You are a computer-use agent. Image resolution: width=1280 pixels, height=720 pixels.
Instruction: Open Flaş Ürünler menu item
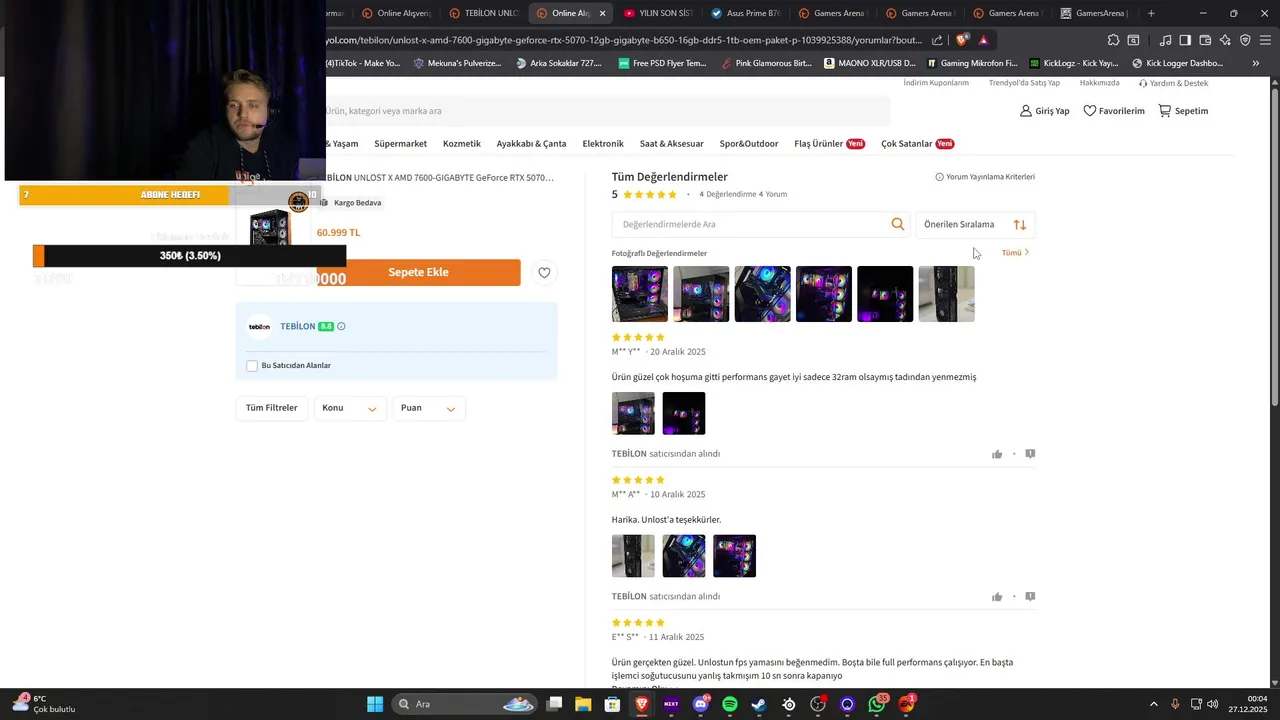click(829, 144)
